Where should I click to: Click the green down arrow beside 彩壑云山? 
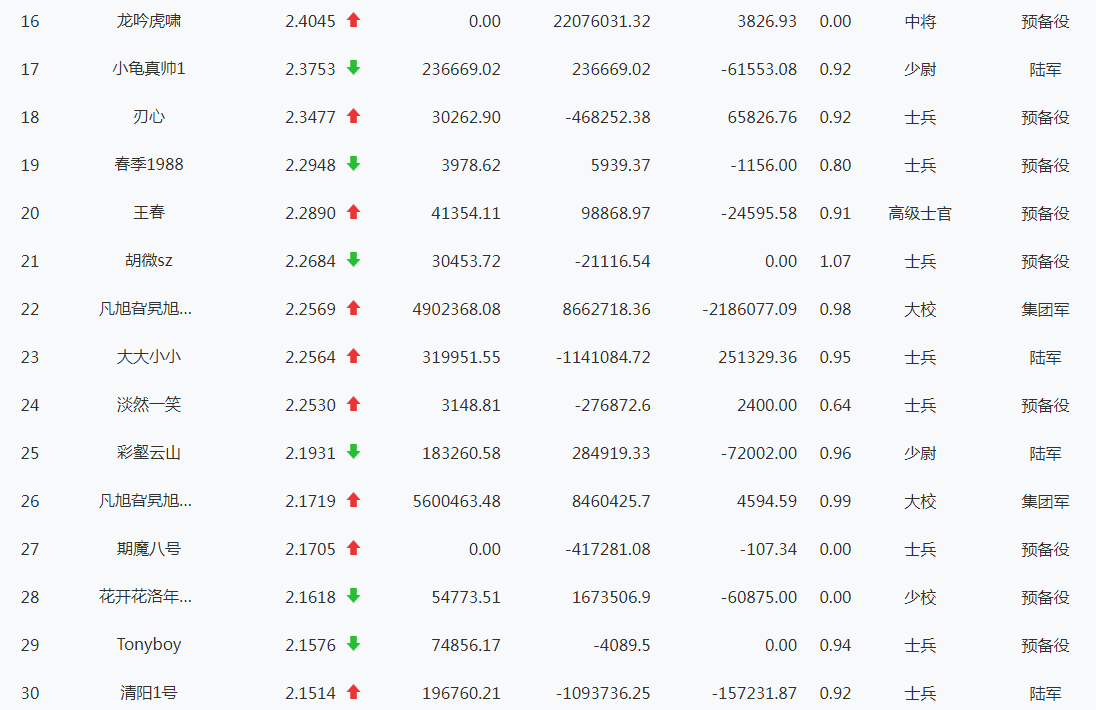coord(353,452)
